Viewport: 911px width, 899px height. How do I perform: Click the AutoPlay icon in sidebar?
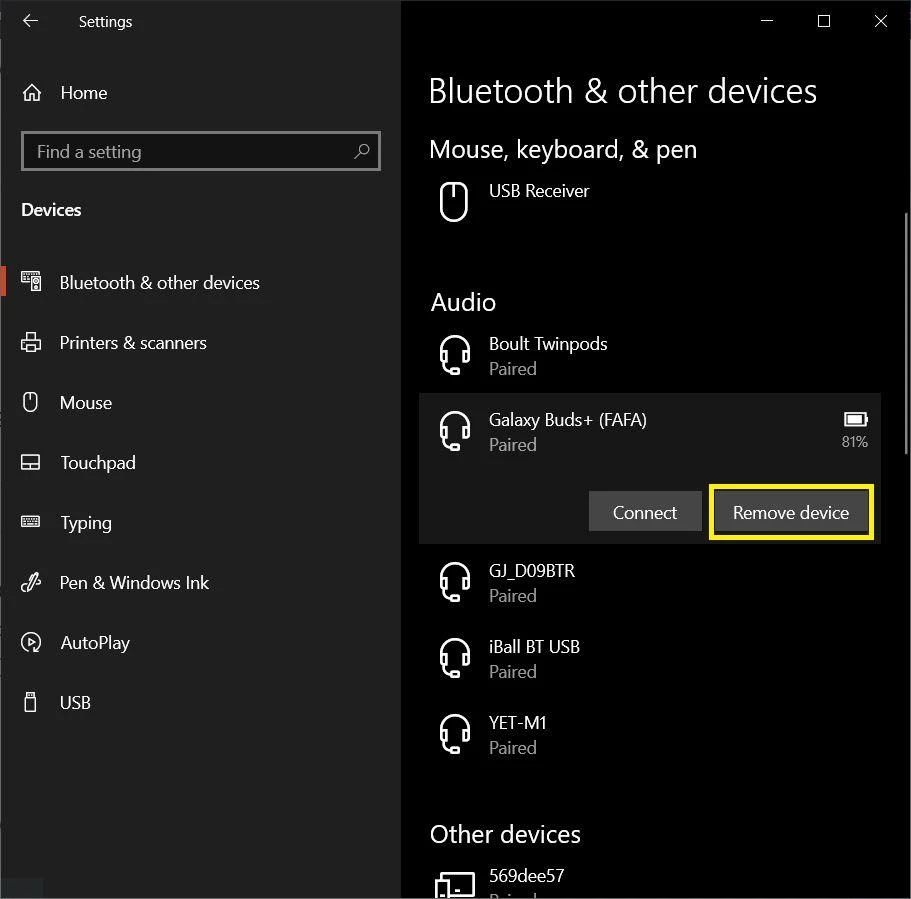click(31, 643)
